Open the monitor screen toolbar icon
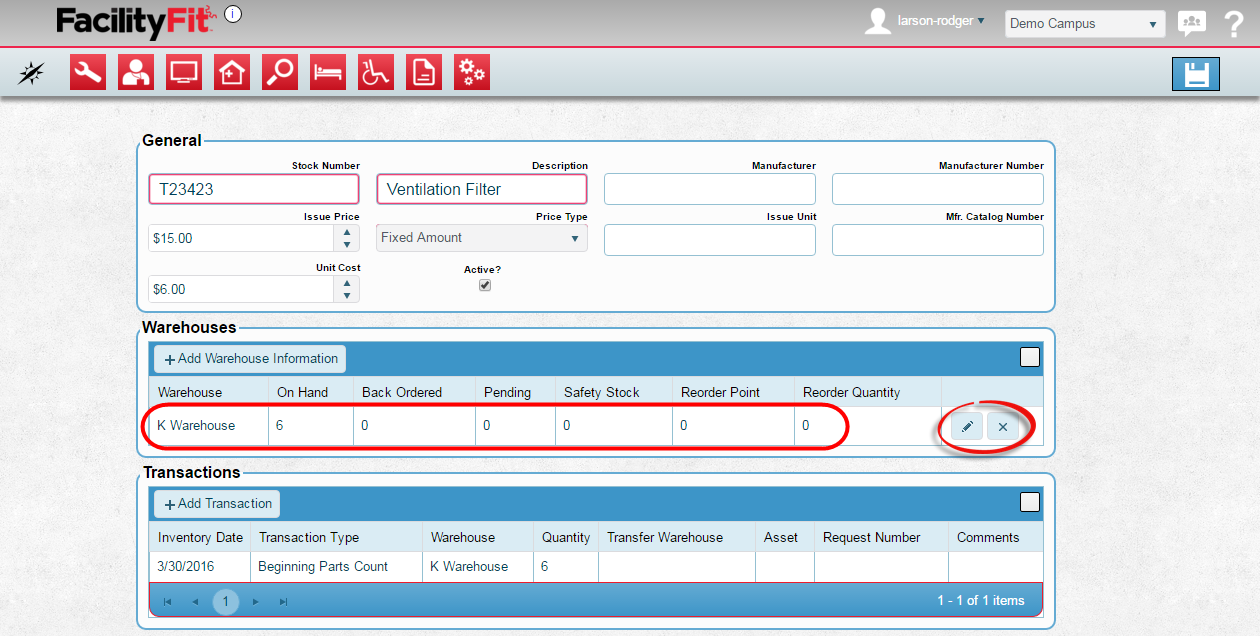Image resolution: width=1260 pixels, height=636 pixels. point(184,73)
